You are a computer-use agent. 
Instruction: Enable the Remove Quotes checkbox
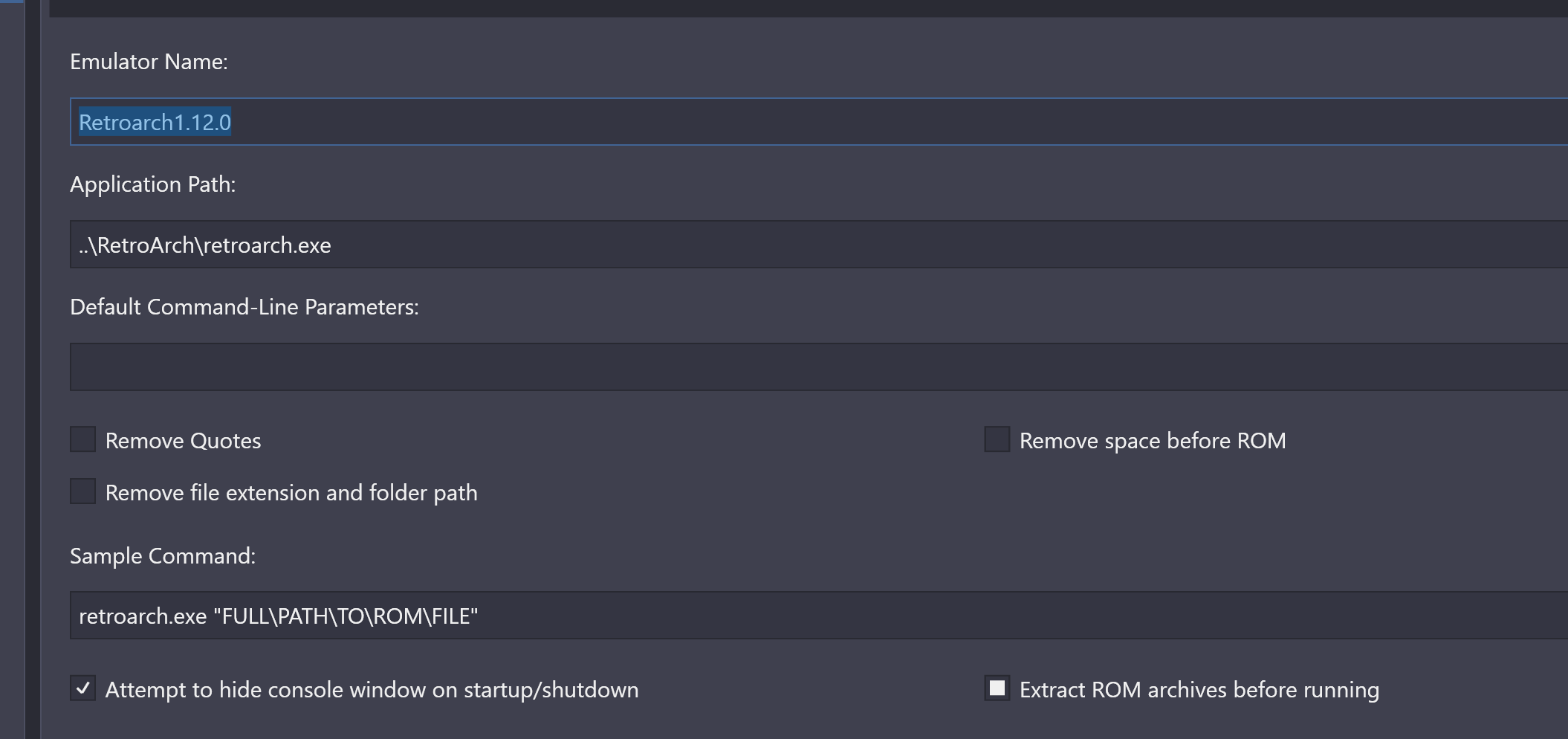coord(82,439)
